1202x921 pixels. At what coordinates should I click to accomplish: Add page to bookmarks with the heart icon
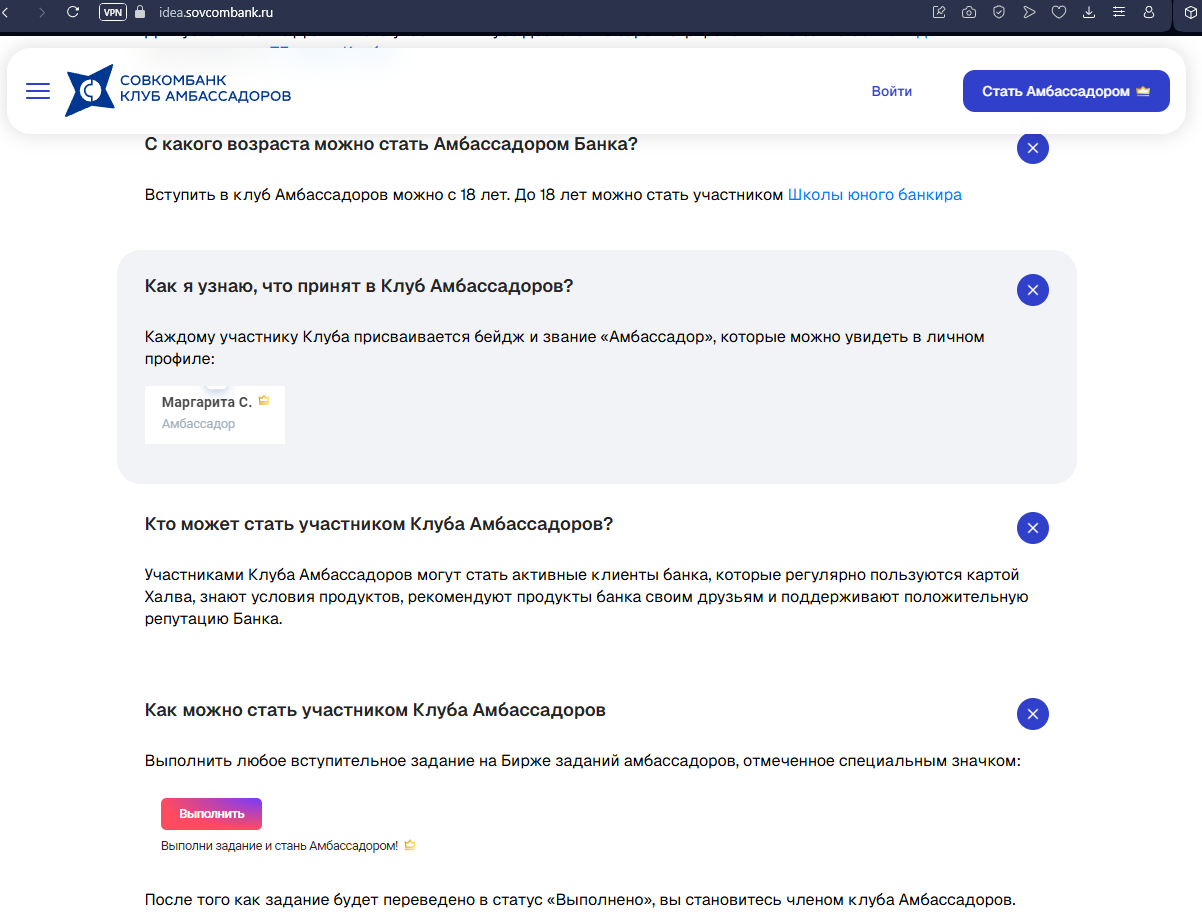tap(1058, 12)
